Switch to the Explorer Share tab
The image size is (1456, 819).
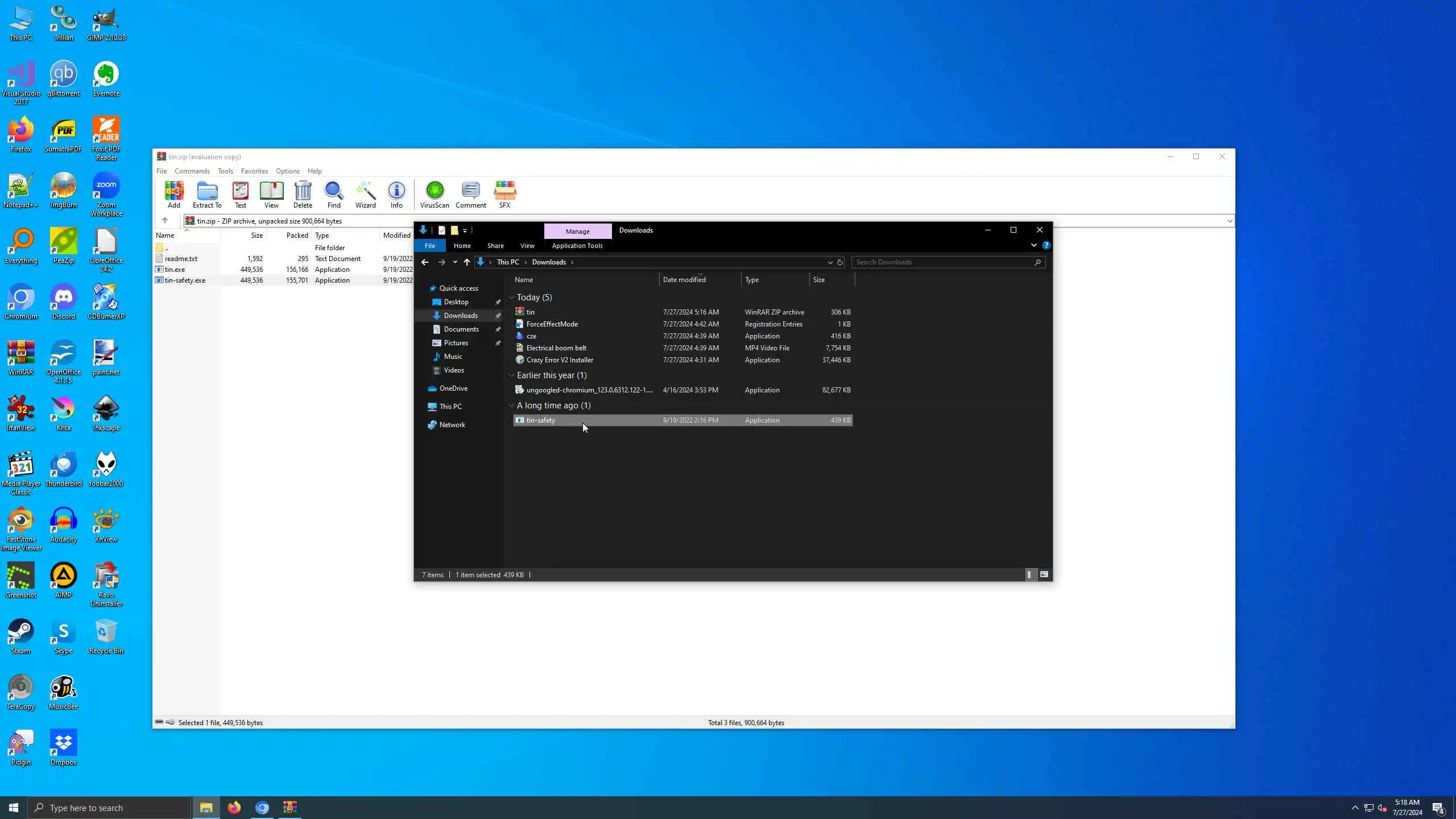(495, 246)
